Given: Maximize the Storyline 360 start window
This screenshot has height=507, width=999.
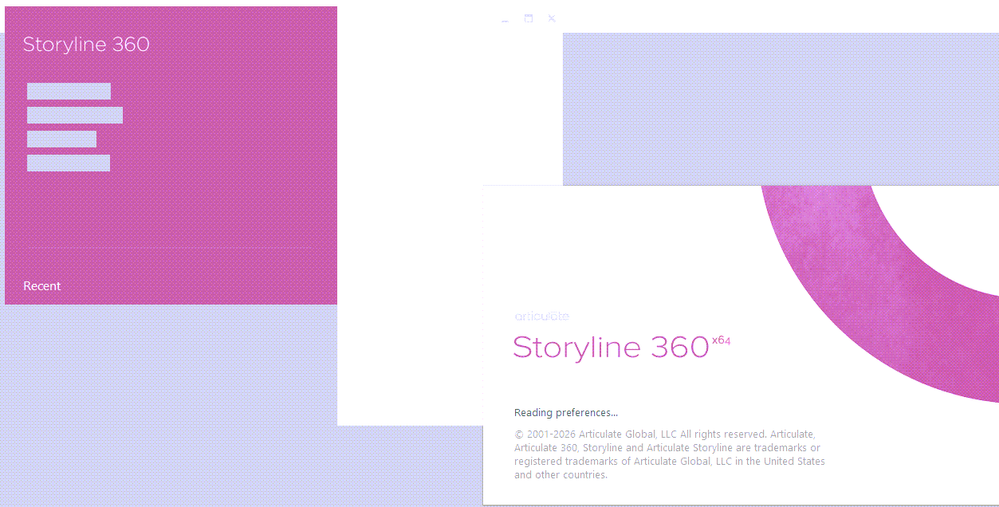Looking at the screenshot, I should coord(529,18).
